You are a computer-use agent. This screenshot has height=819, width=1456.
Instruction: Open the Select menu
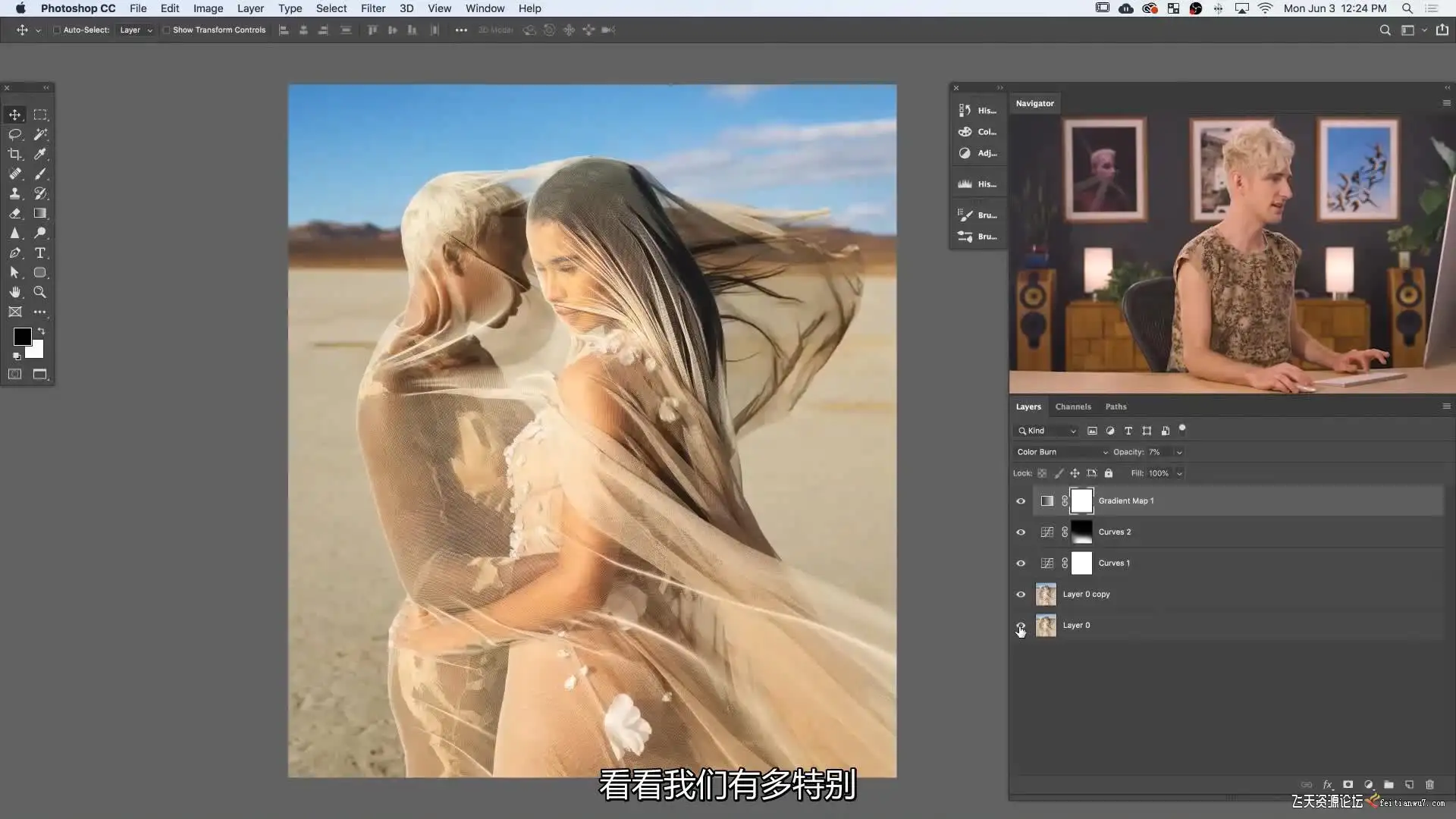click(331, 8)
